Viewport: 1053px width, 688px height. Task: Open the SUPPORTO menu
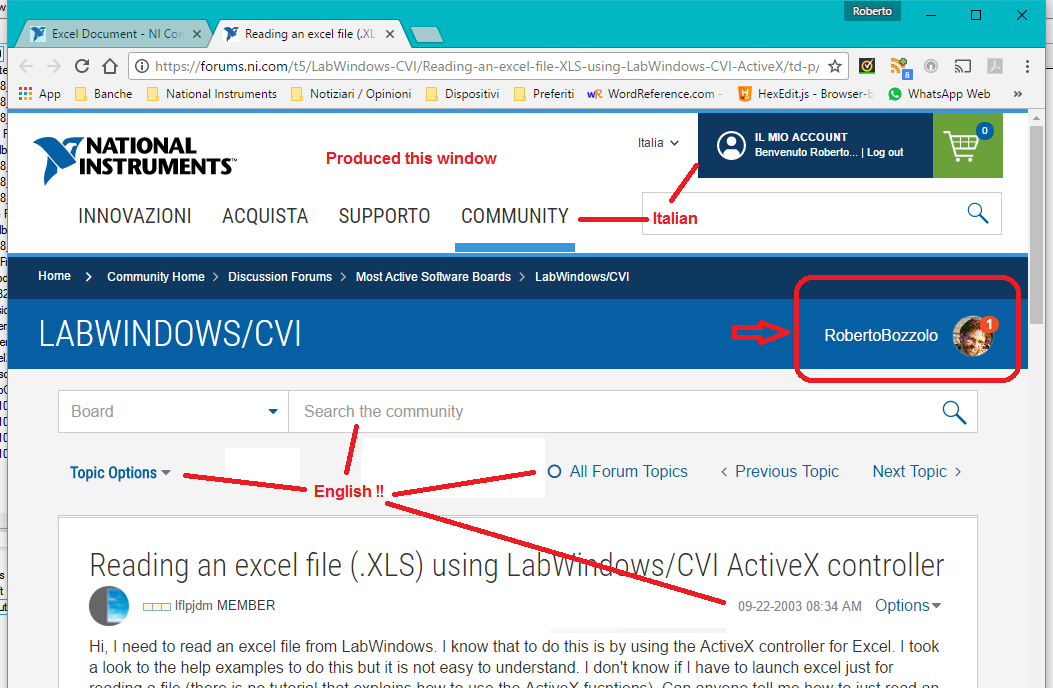click(x=384, y=216)
